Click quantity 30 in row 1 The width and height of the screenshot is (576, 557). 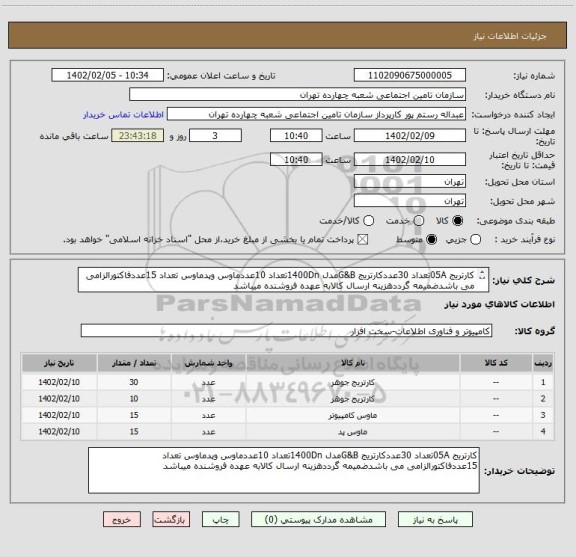[134, 382]
